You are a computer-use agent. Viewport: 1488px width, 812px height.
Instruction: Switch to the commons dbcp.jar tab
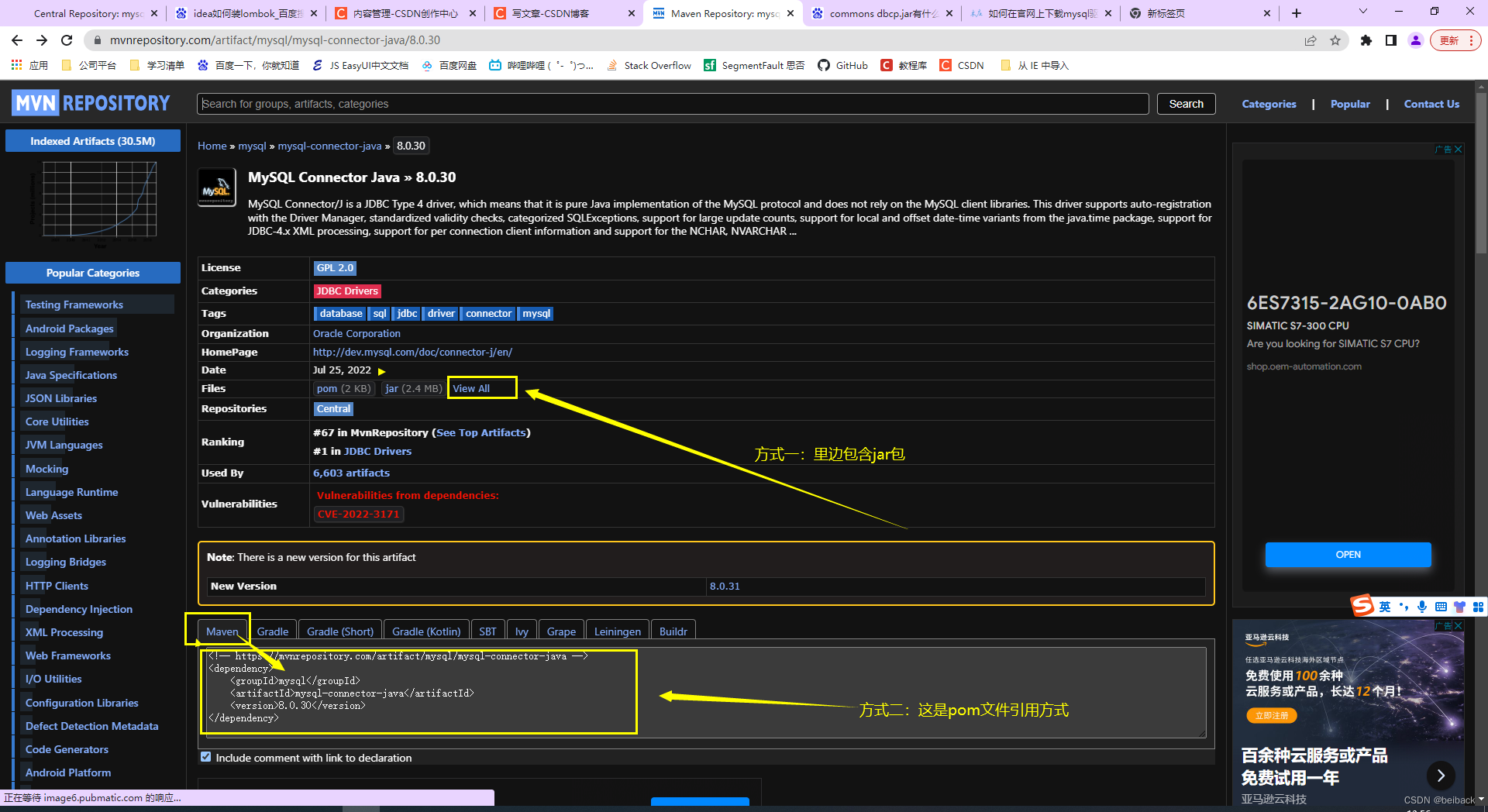[881, 13]
